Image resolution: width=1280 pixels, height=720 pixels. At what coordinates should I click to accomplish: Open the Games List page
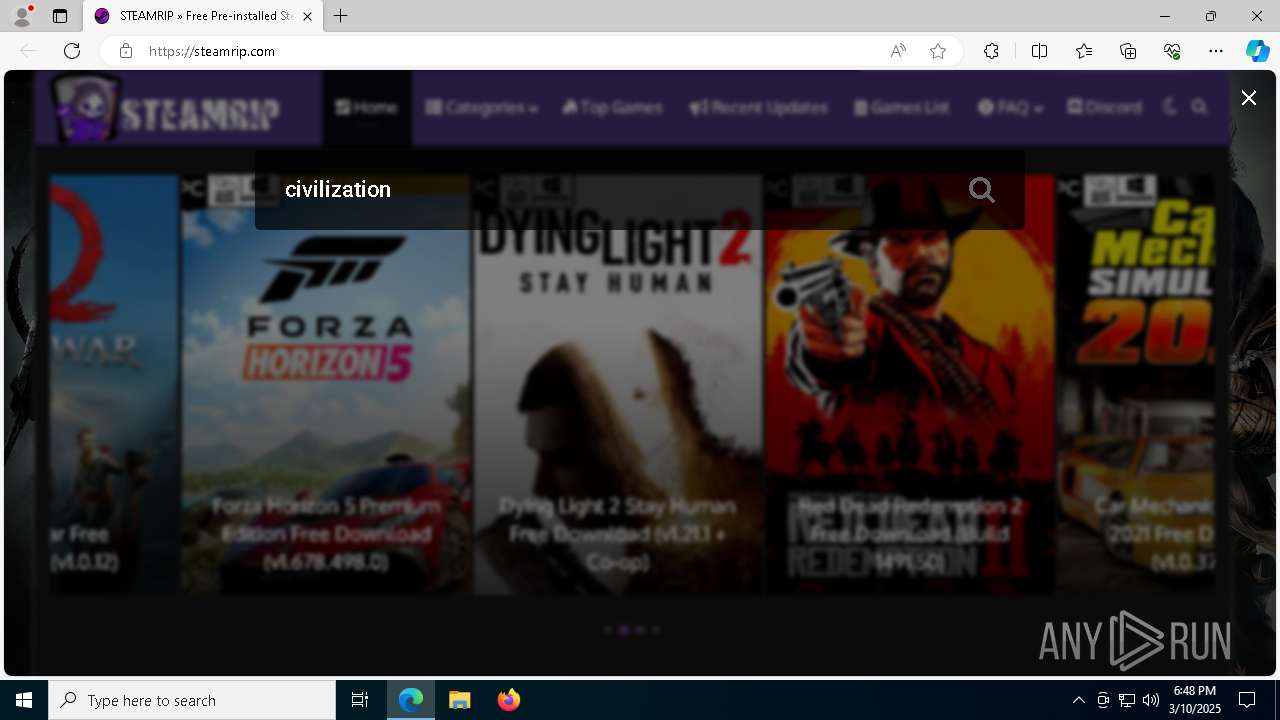click(902, 107)
